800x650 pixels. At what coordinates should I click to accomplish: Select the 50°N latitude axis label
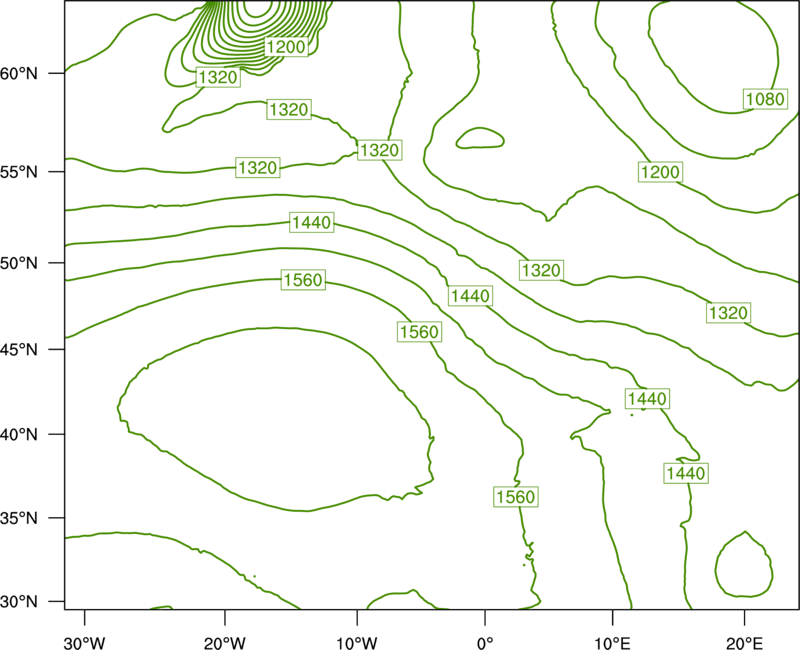[x=19, y=263]
